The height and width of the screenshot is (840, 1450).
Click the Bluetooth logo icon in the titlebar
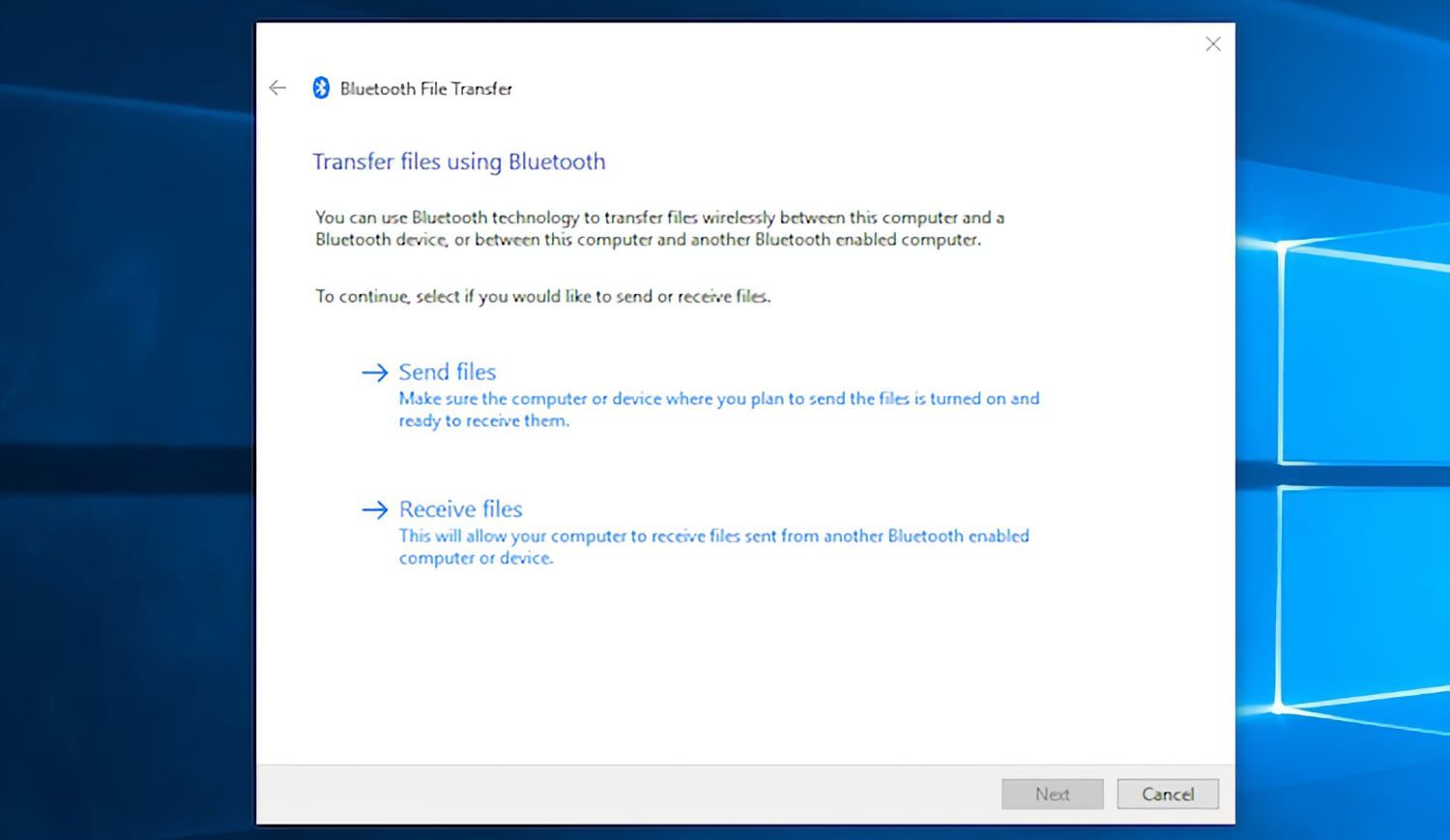pos(321,88)
